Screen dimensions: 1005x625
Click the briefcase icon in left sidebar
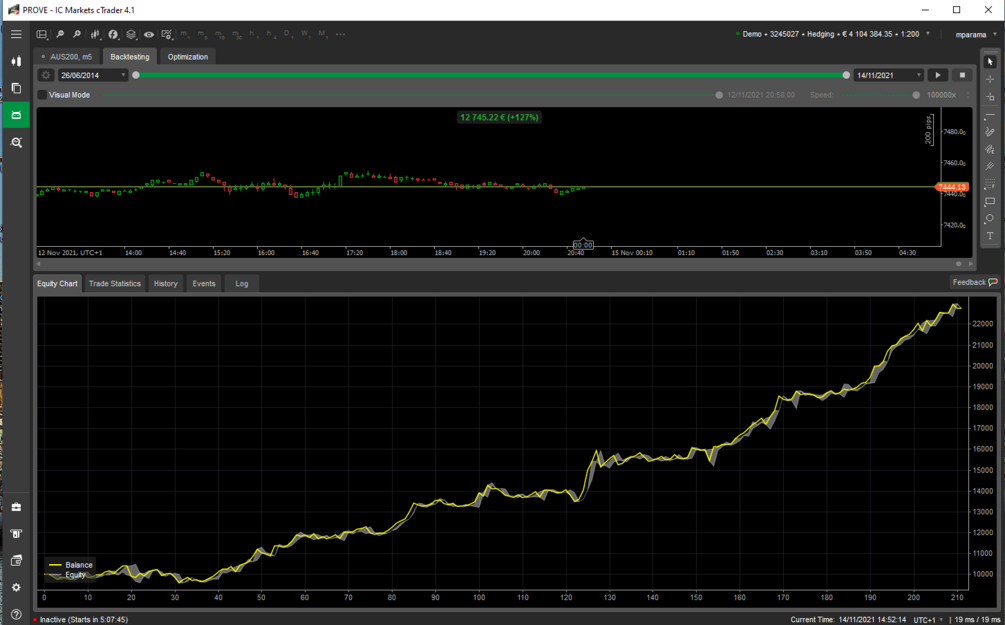(16, 507)
